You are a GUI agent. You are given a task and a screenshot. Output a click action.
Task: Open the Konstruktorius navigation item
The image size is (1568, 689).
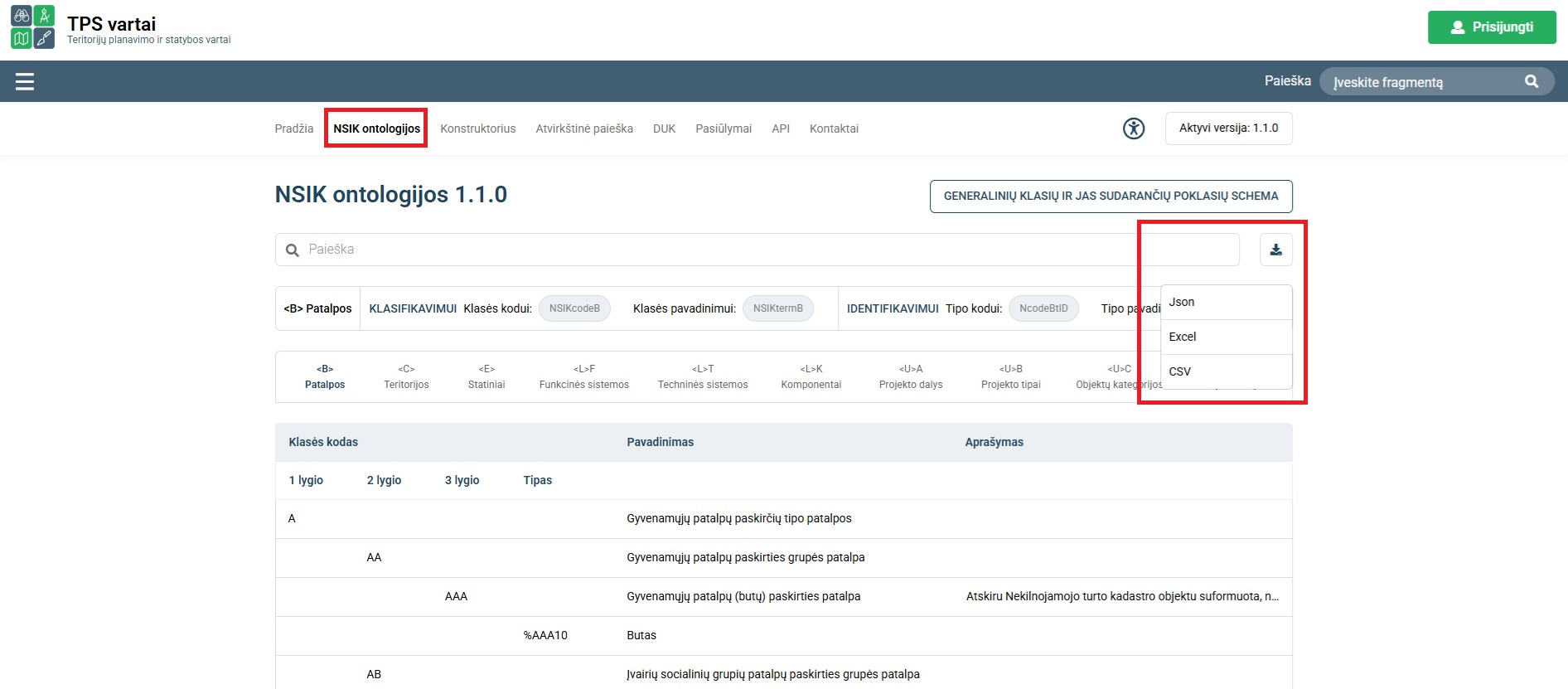(478, 129)
